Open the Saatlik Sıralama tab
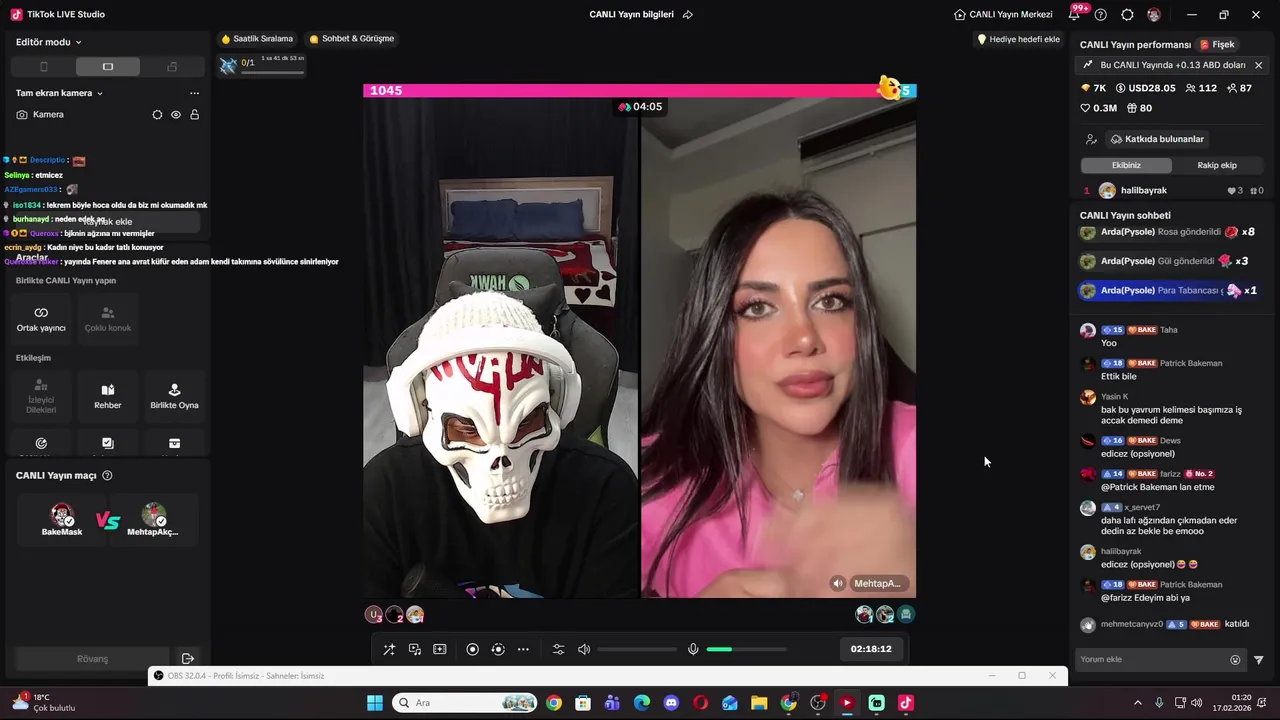 click(257, 39)
